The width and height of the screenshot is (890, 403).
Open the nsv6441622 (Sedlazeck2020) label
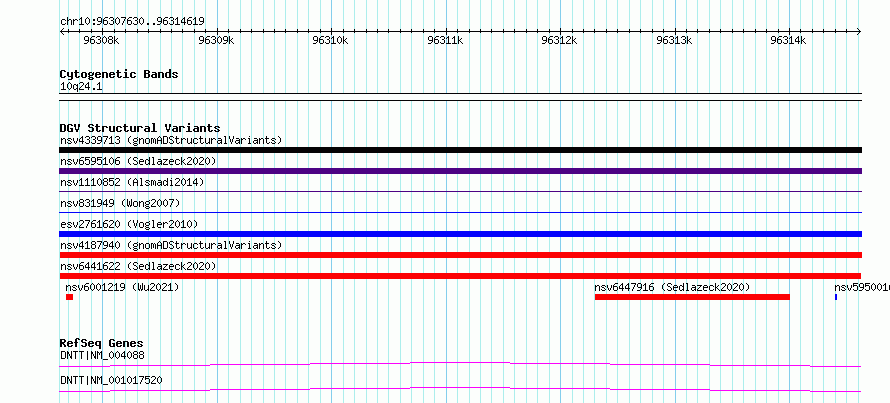(138, 266)
